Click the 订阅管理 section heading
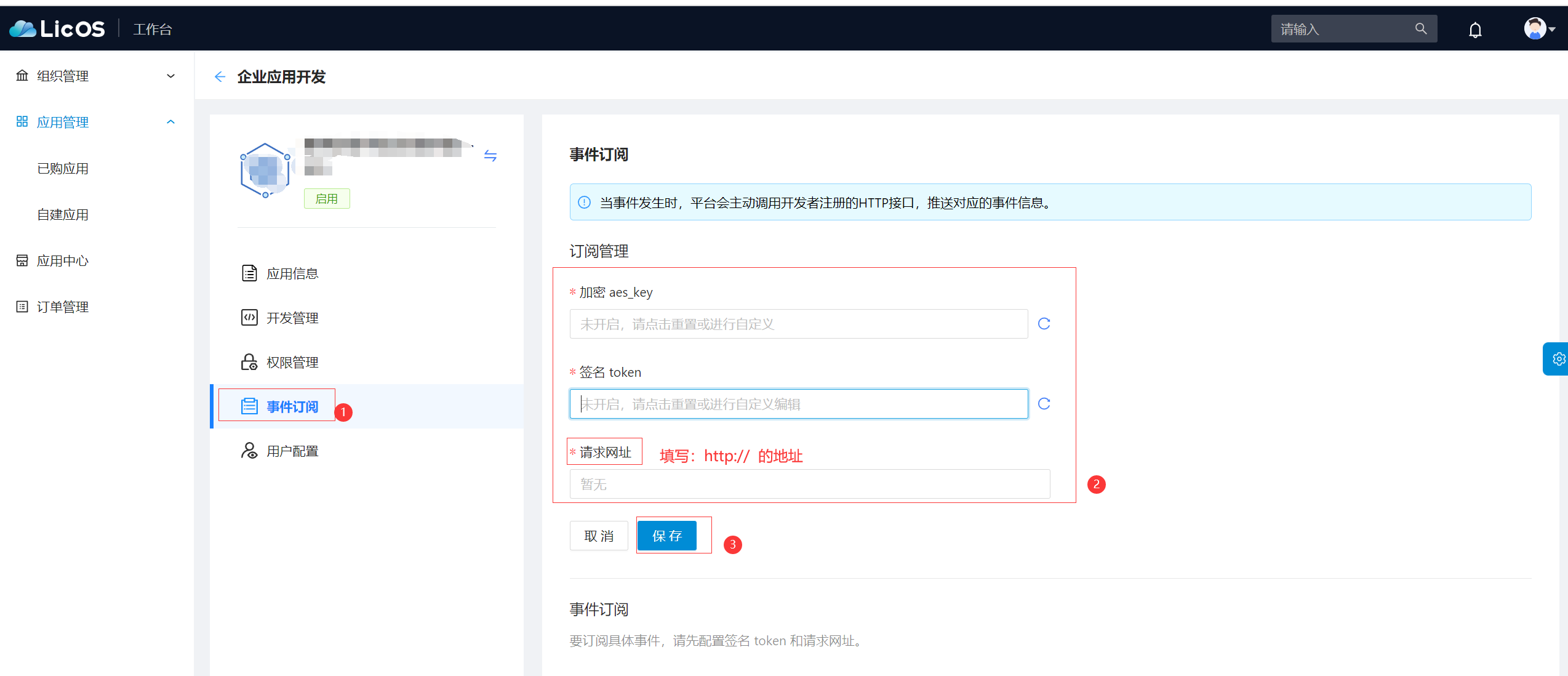1568x676 pixels. [599, 251]
